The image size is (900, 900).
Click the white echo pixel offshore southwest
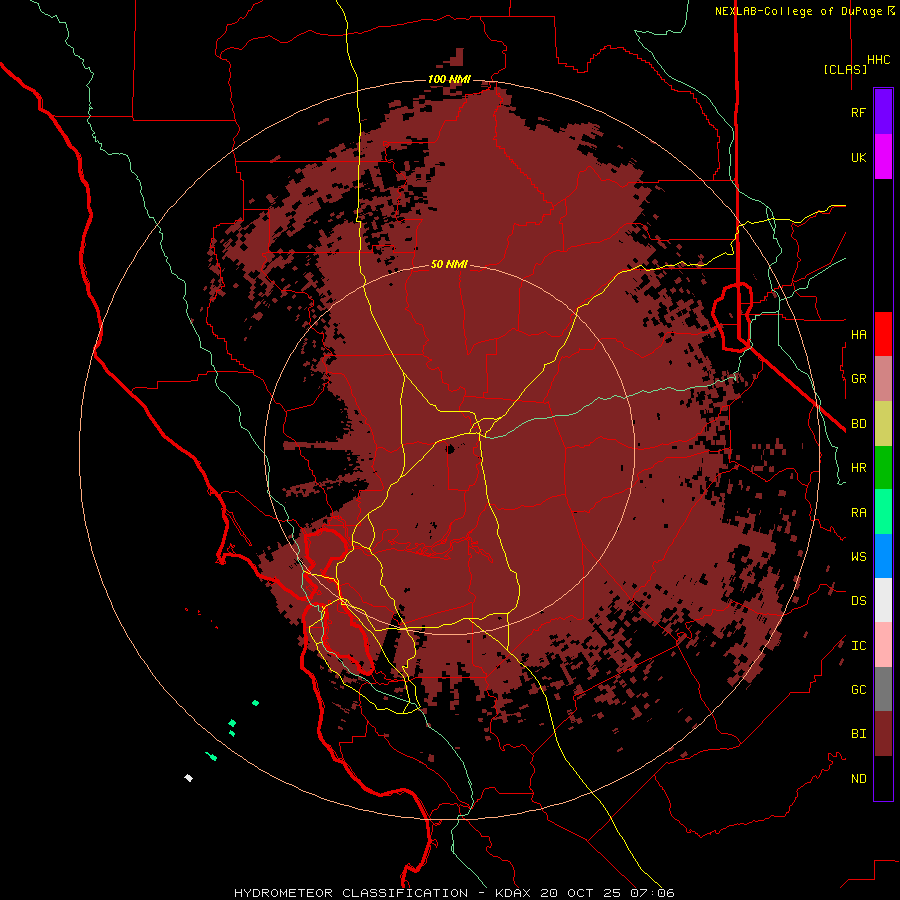188,778
